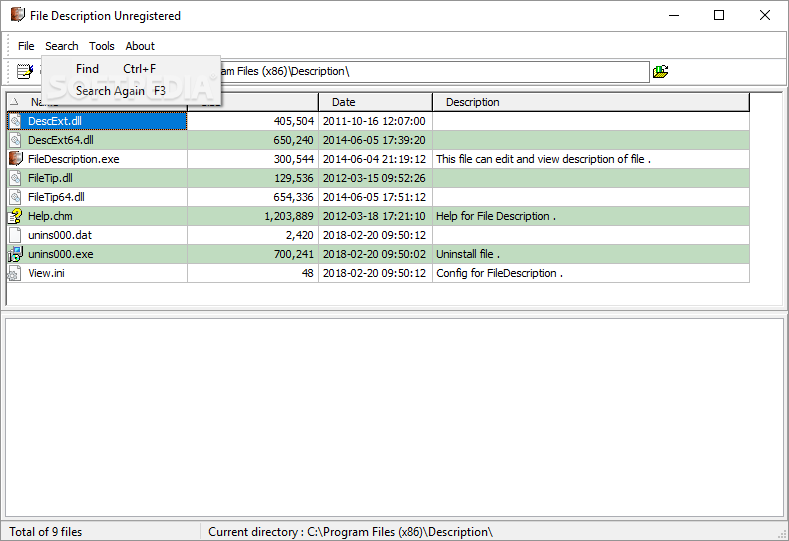Screen dimensions: 789x541
Task: Maximize the File Description window
Action: (719, 15)
